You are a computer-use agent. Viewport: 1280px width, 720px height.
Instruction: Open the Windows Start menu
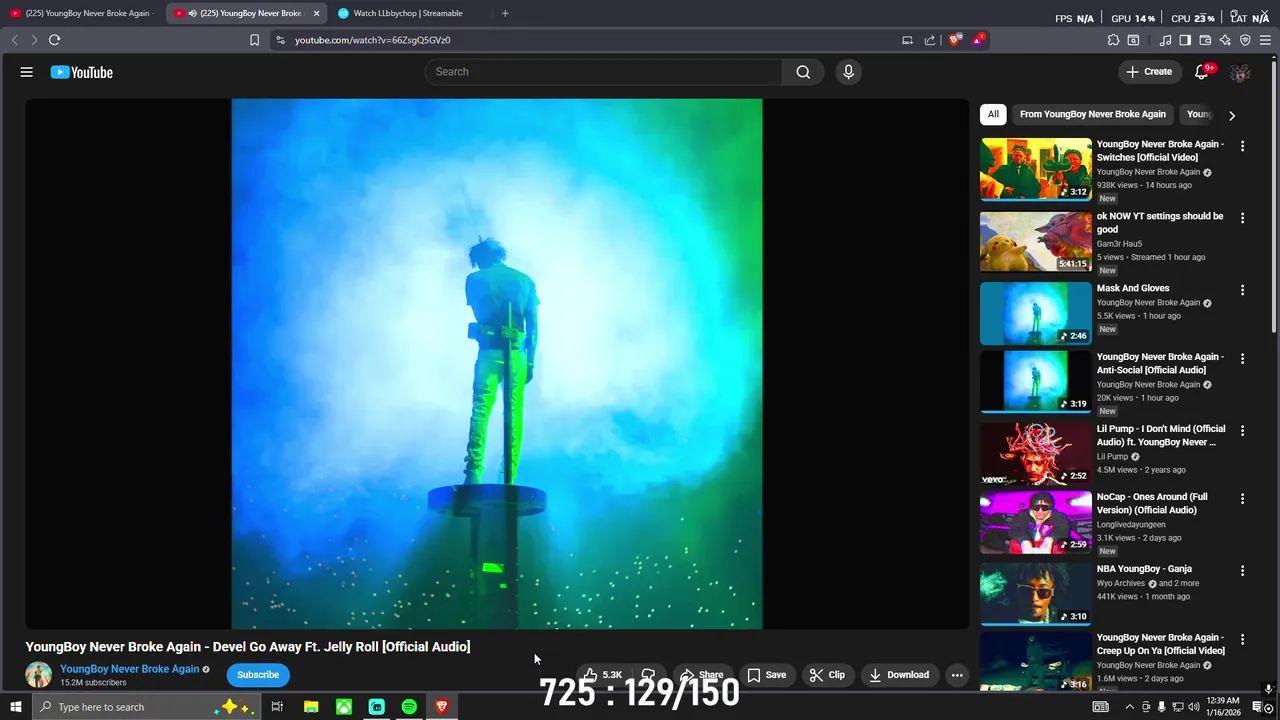point(15,707)
